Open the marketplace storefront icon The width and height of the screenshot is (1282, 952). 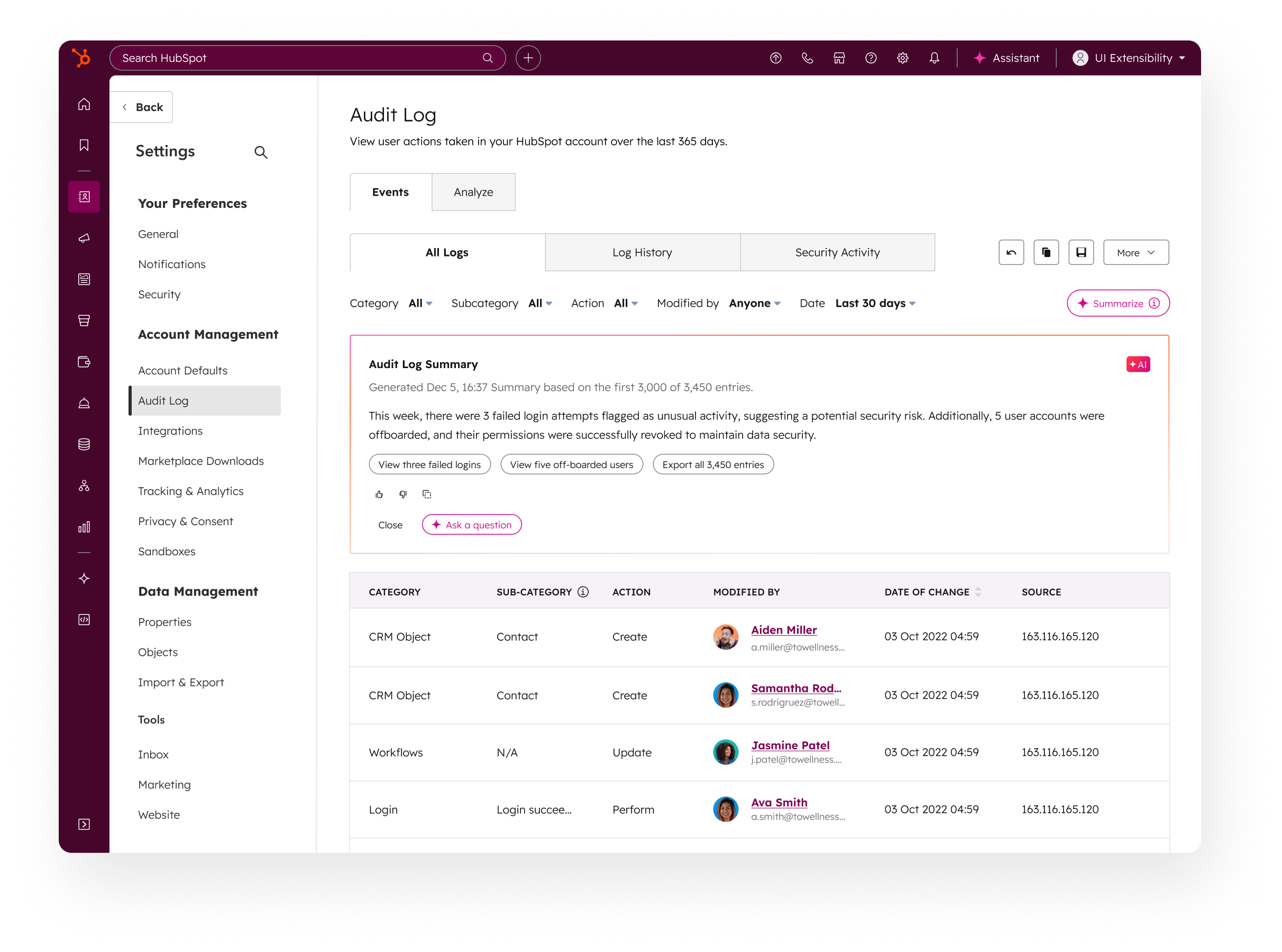pos(839,58)
